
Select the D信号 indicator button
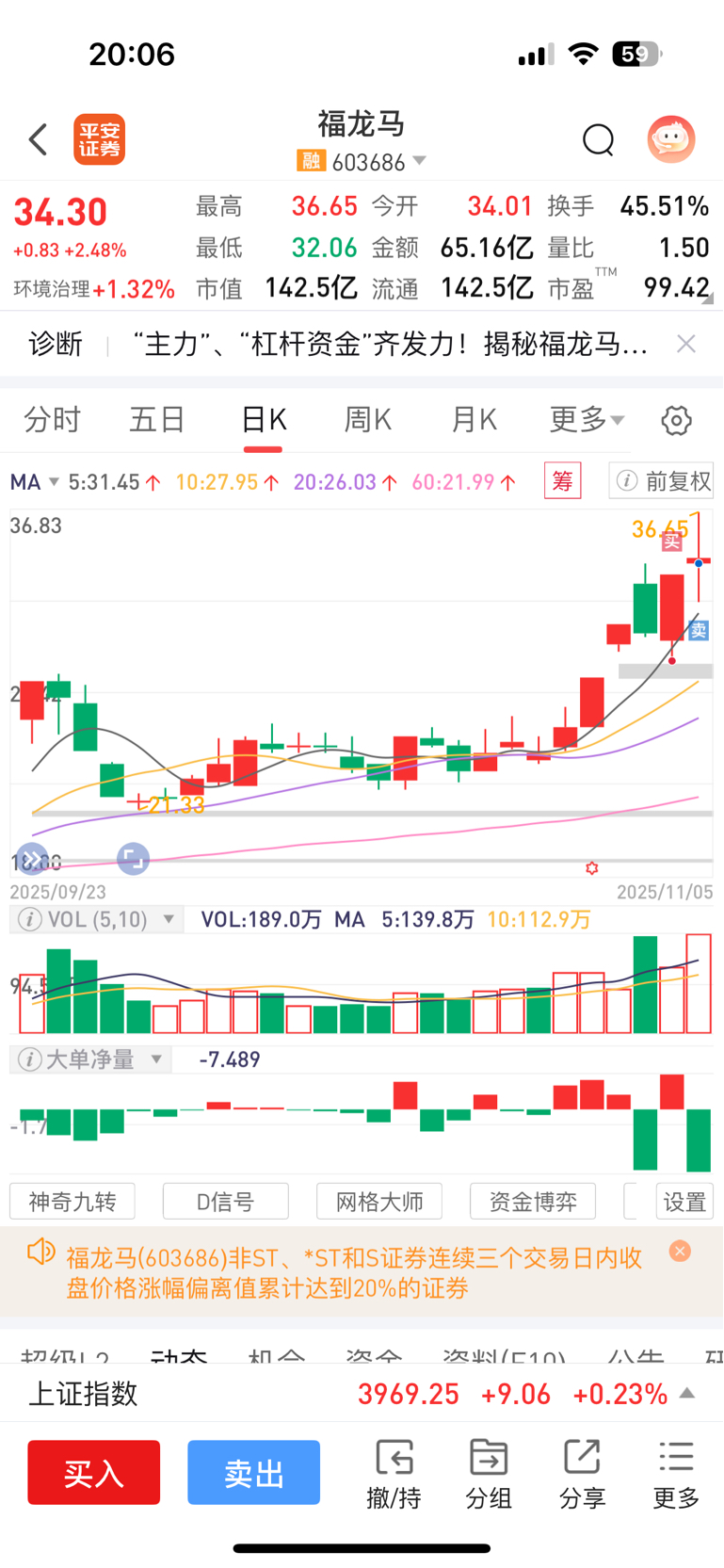[x=226, y=1202]
